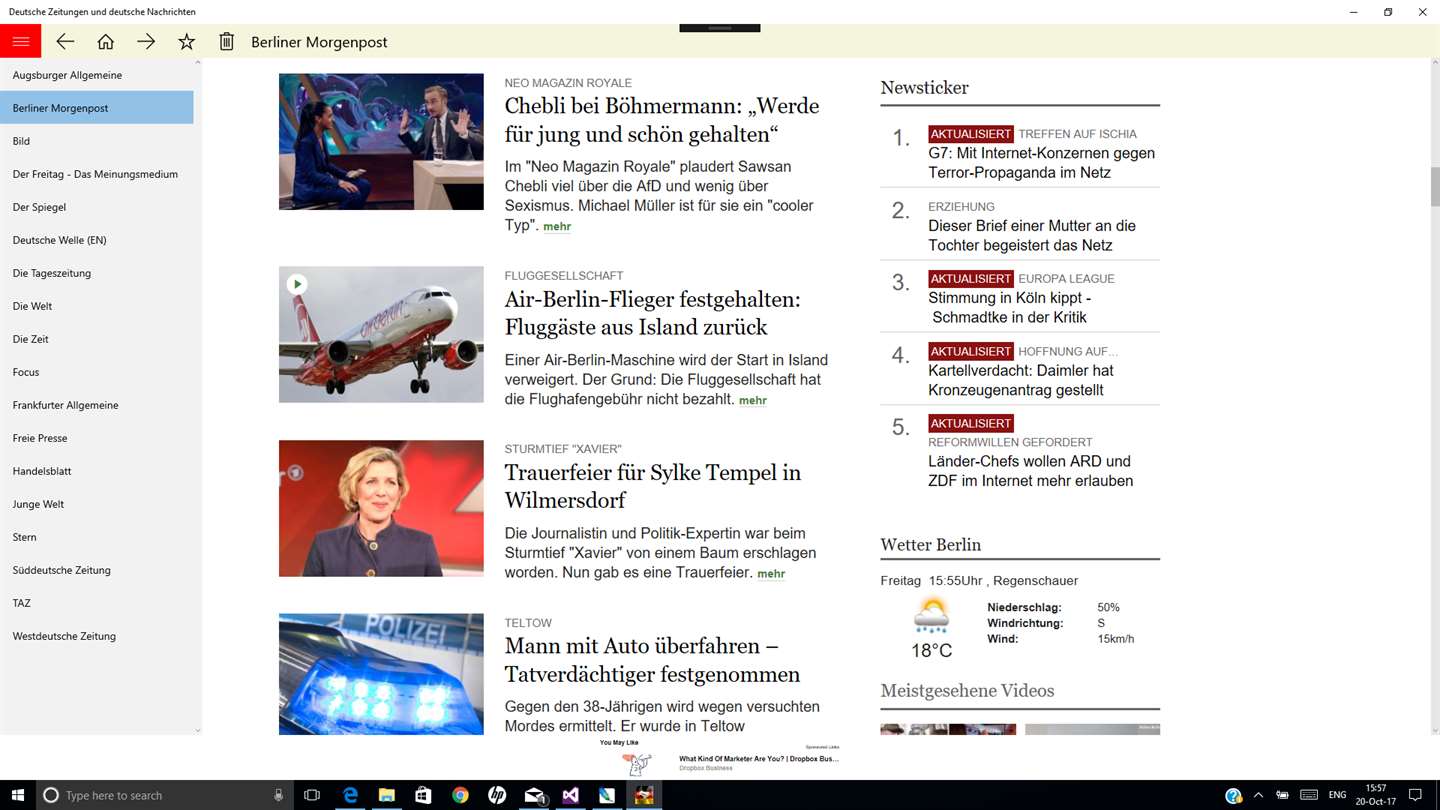
Task: Open Der Spiegel
Action: [97, 207]
